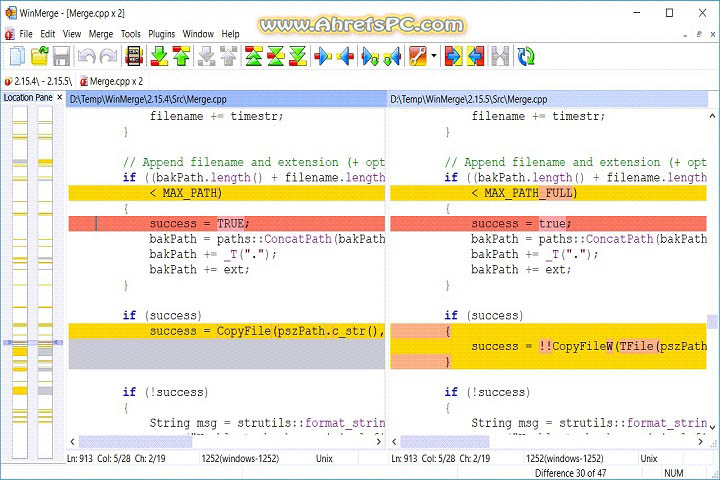Click the greyed Previous Conflict up arrow
Viewport: 720px width, 480px height.
click(x=228, y=56)
